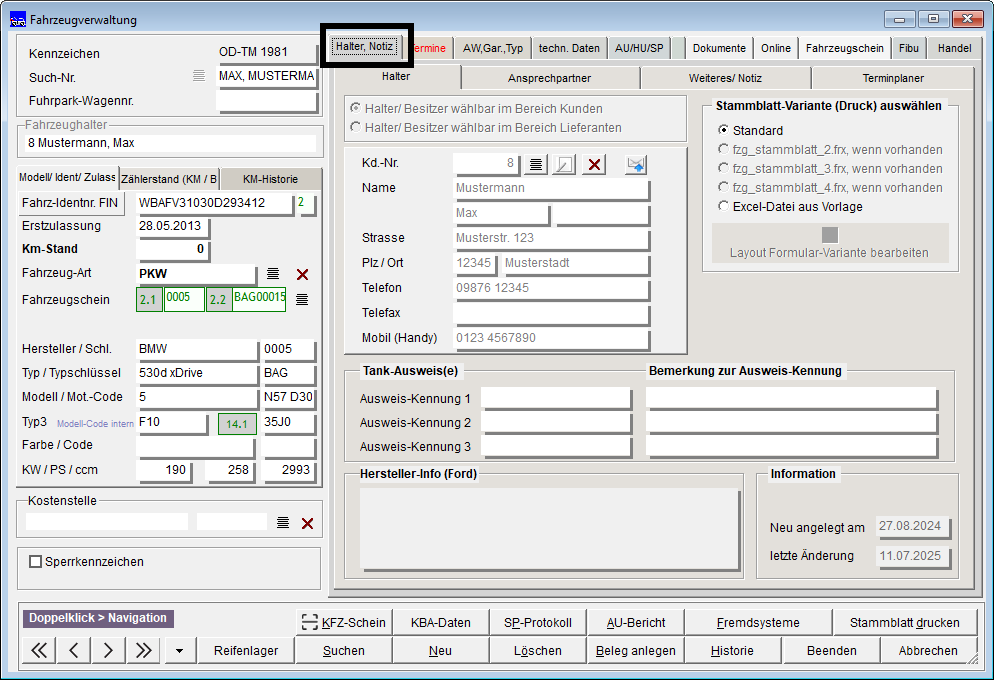The height and width of the screenshot is (680, 994).
Task: Open navigation dropdown arrow beside Reifenlager
Action: (x=179, y=650)
